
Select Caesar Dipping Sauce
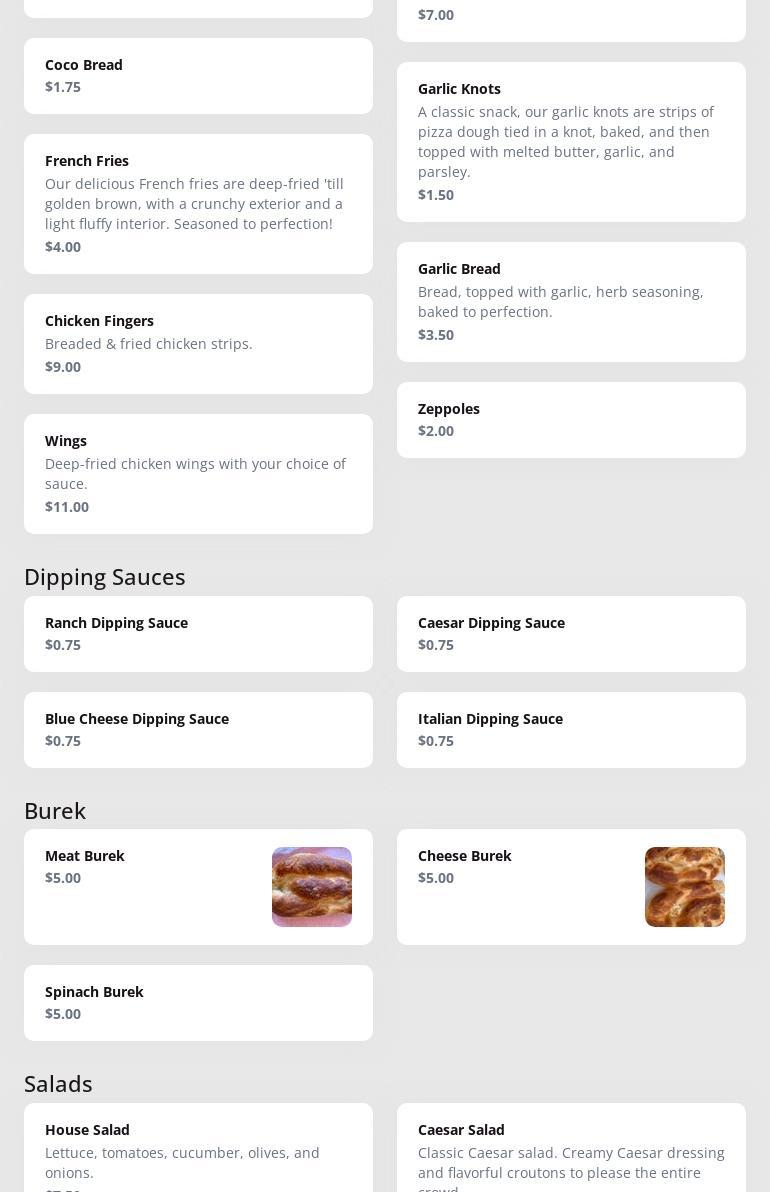coord(571,634)
